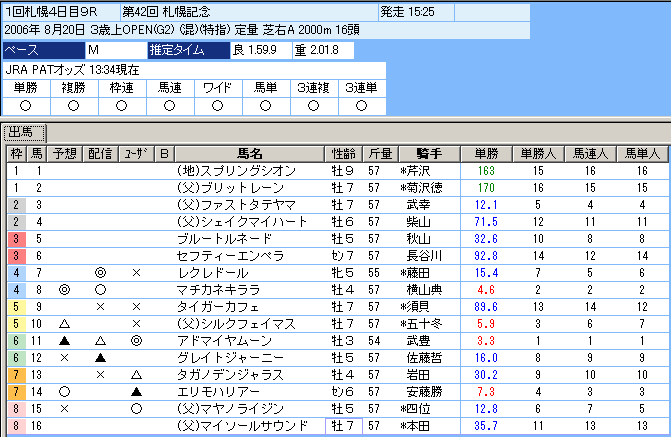Viewport: 671px width, 437px height.
Task: Sort by 単勝人 column header
Action: click(x=537, y=154)
